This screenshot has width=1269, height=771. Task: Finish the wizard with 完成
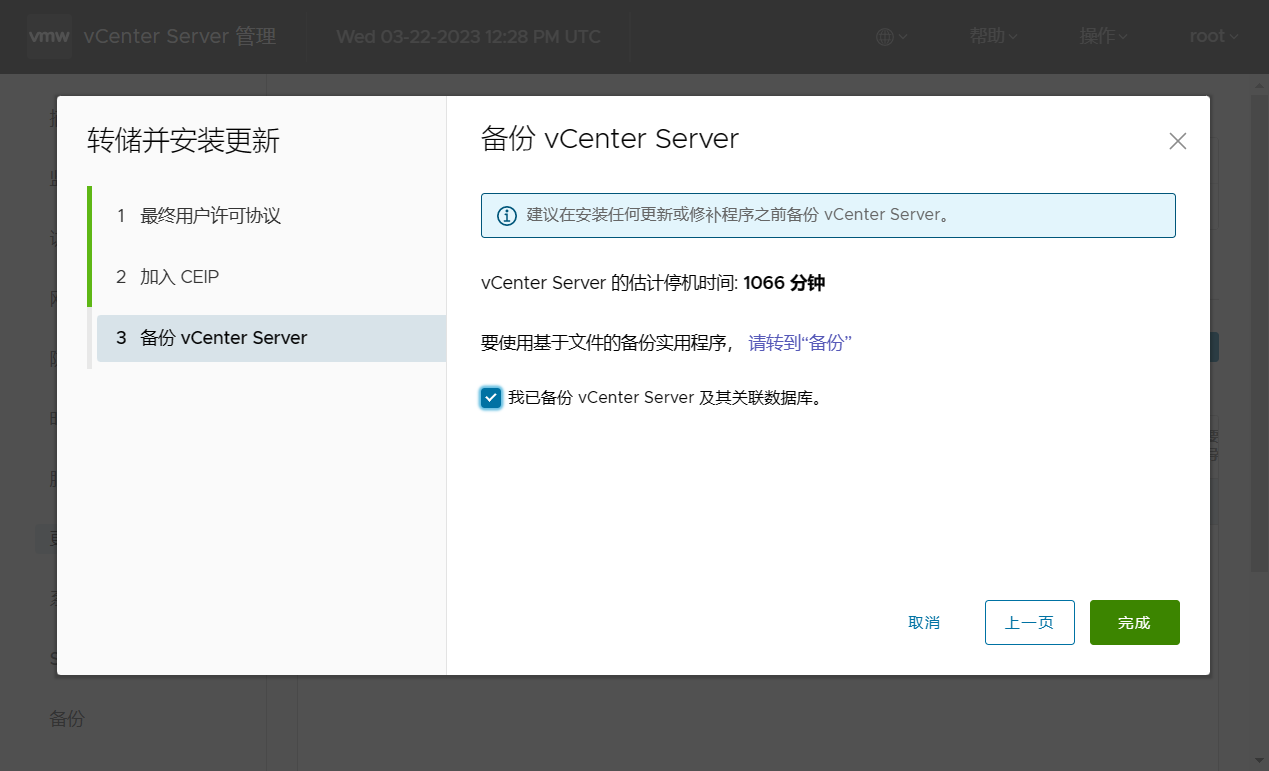click(x=1135, y=623)
